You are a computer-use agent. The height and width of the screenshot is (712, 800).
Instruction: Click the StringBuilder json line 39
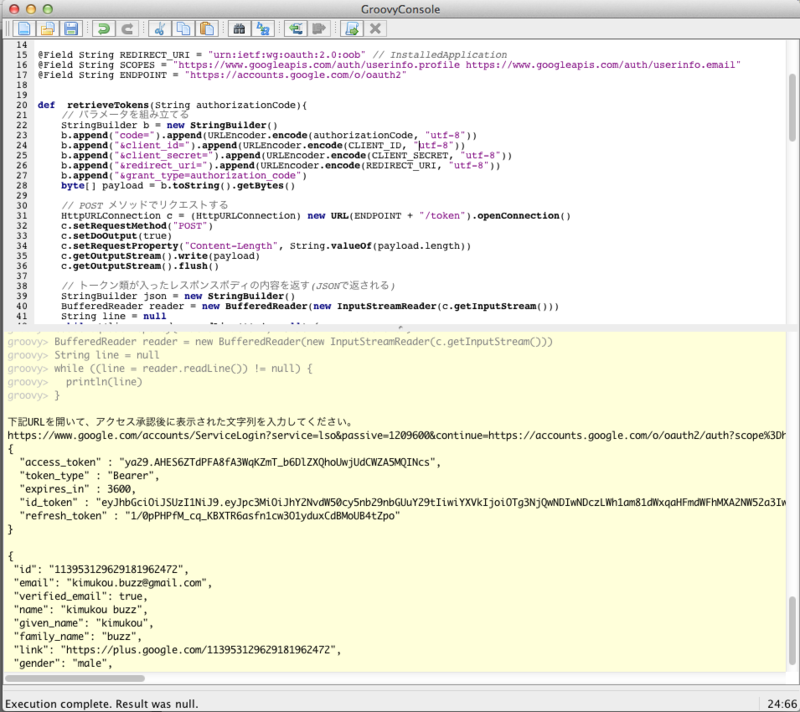coord(178,296)
